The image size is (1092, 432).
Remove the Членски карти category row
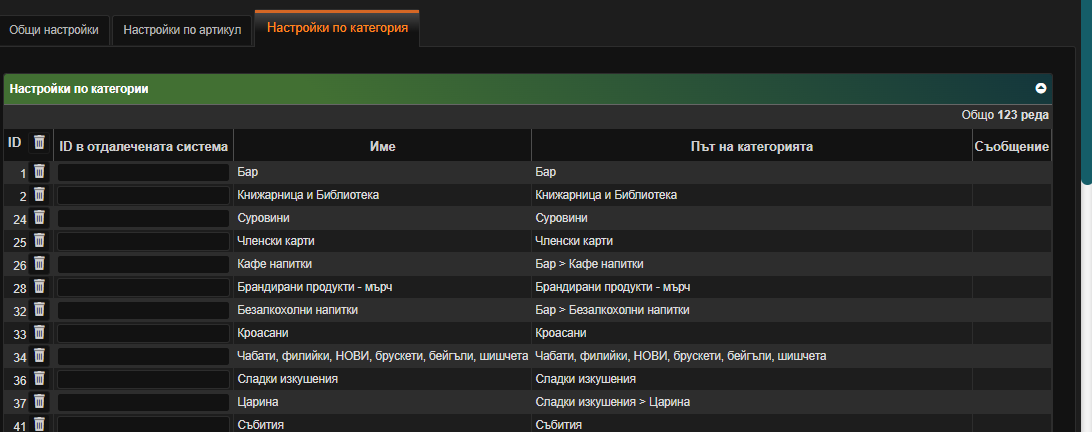(39, 240)
